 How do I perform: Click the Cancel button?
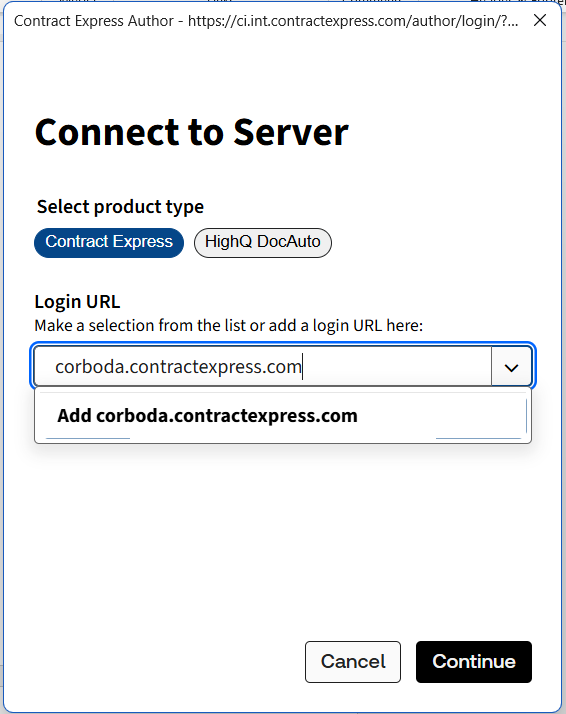(353, 662)
